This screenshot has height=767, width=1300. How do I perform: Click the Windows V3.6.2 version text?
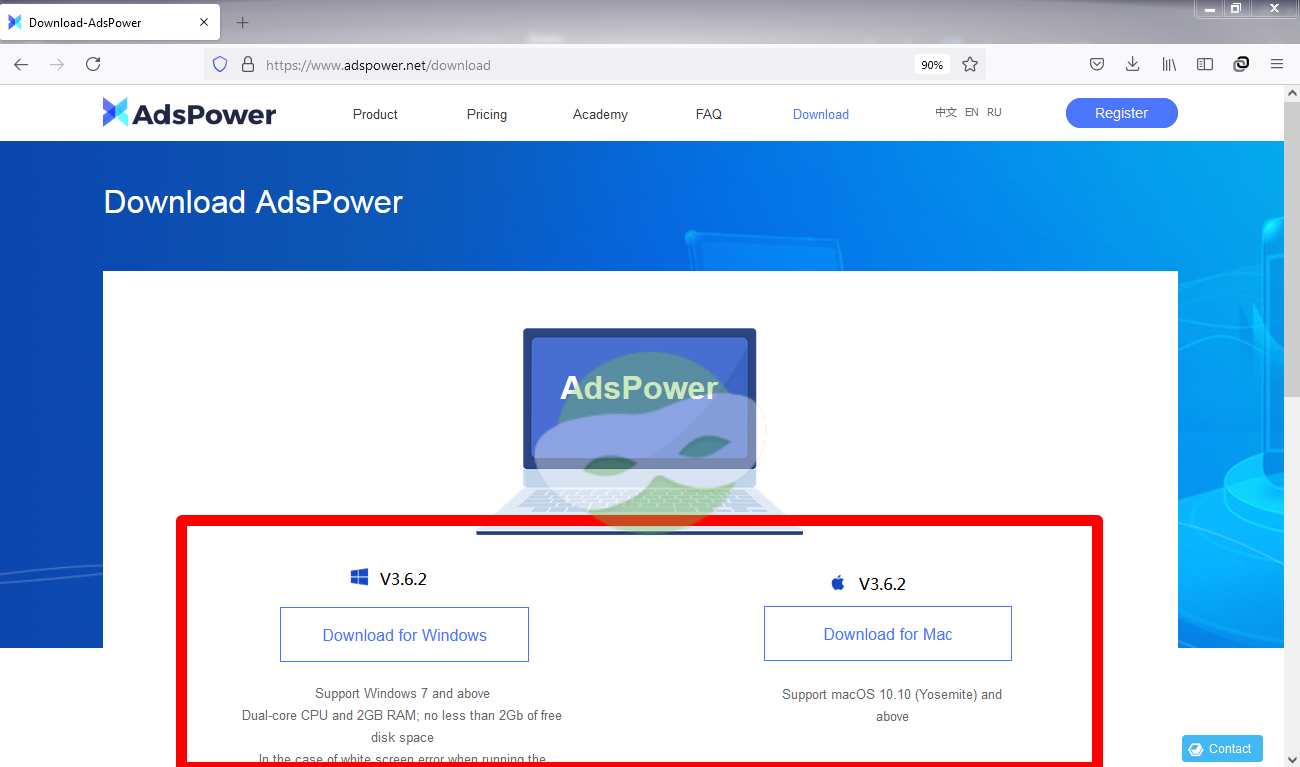403,578
